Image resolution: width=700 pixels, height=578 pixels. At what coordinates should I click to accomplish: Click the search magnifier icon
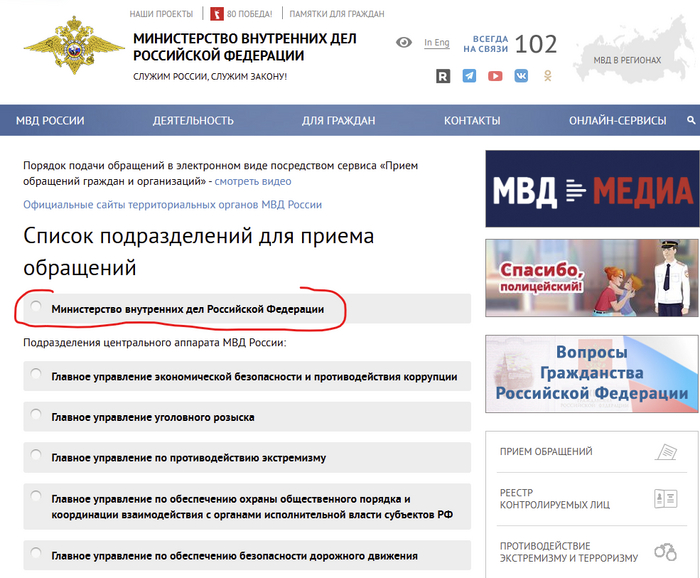tap(691, 120)
